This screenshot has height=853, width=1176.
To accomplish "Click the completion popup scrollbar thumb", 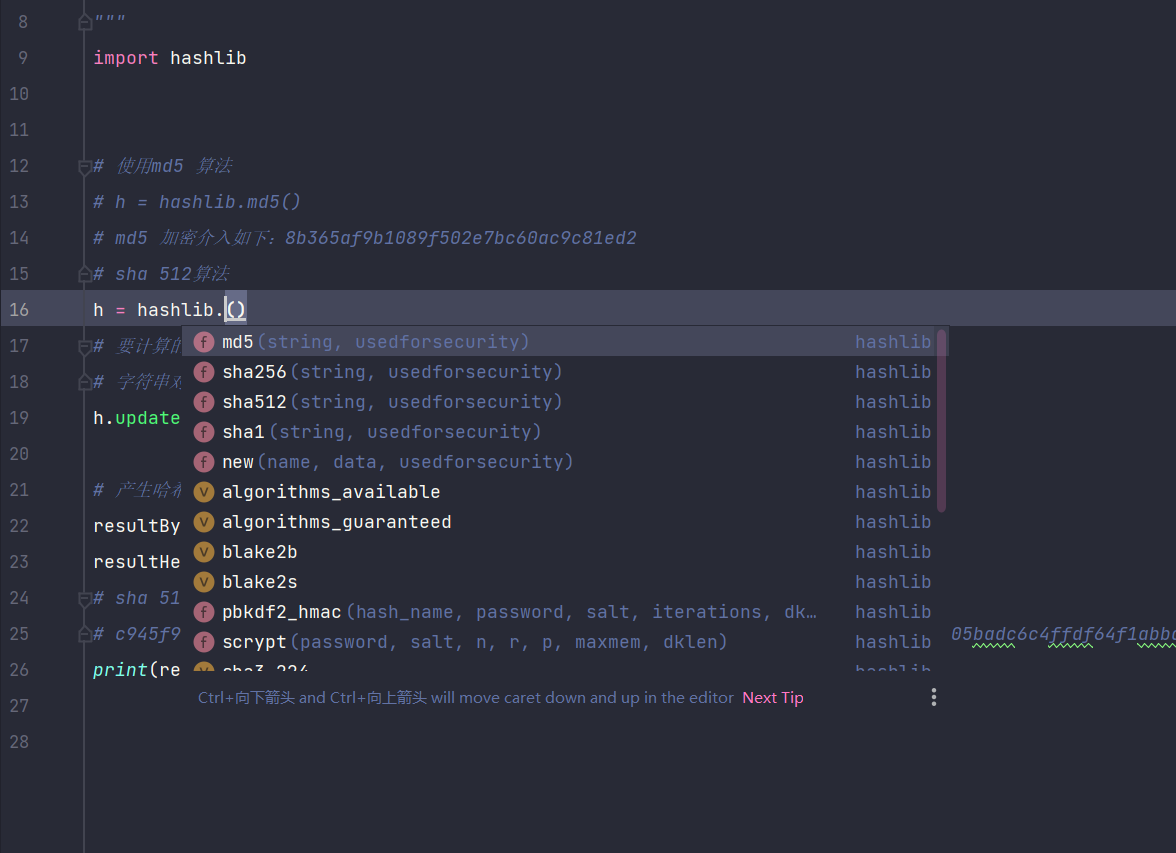I will point(941,420).
